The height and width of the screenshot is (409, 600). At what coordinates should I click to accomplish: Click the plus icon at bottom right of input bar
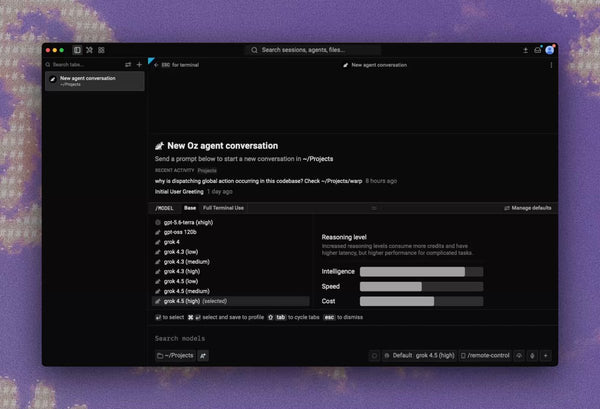[546, 356]
